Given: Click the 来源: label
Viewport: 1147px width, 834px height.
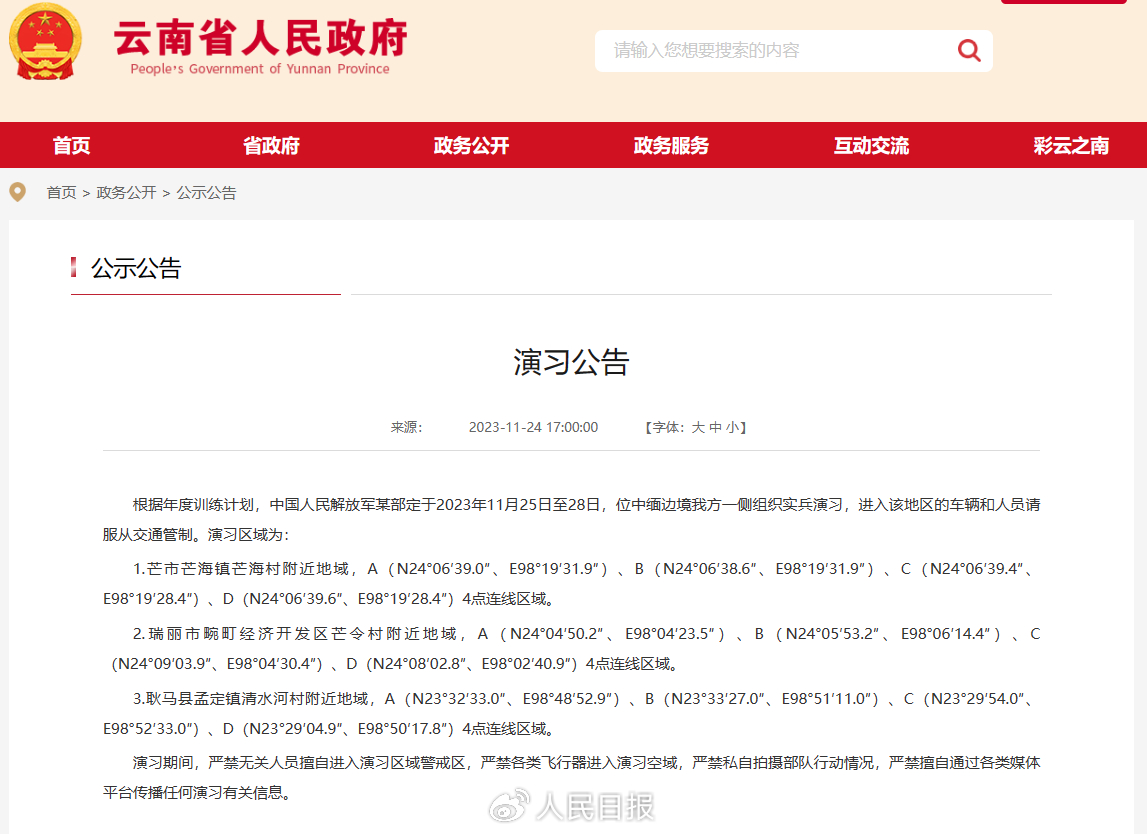Looking at the screenshot, I should point(406,427).
